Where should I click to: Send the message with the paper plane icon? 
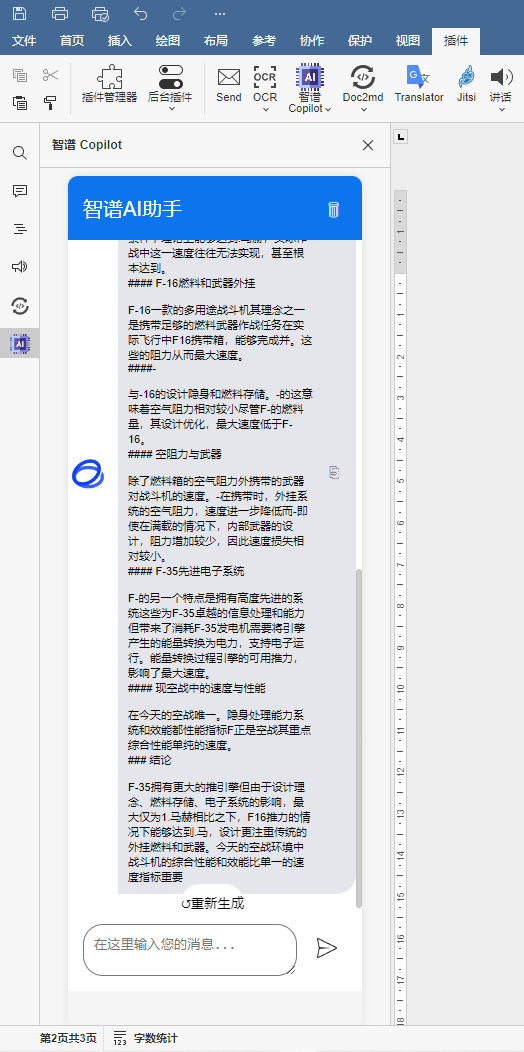pyautogui.click(x=326, y=948)
